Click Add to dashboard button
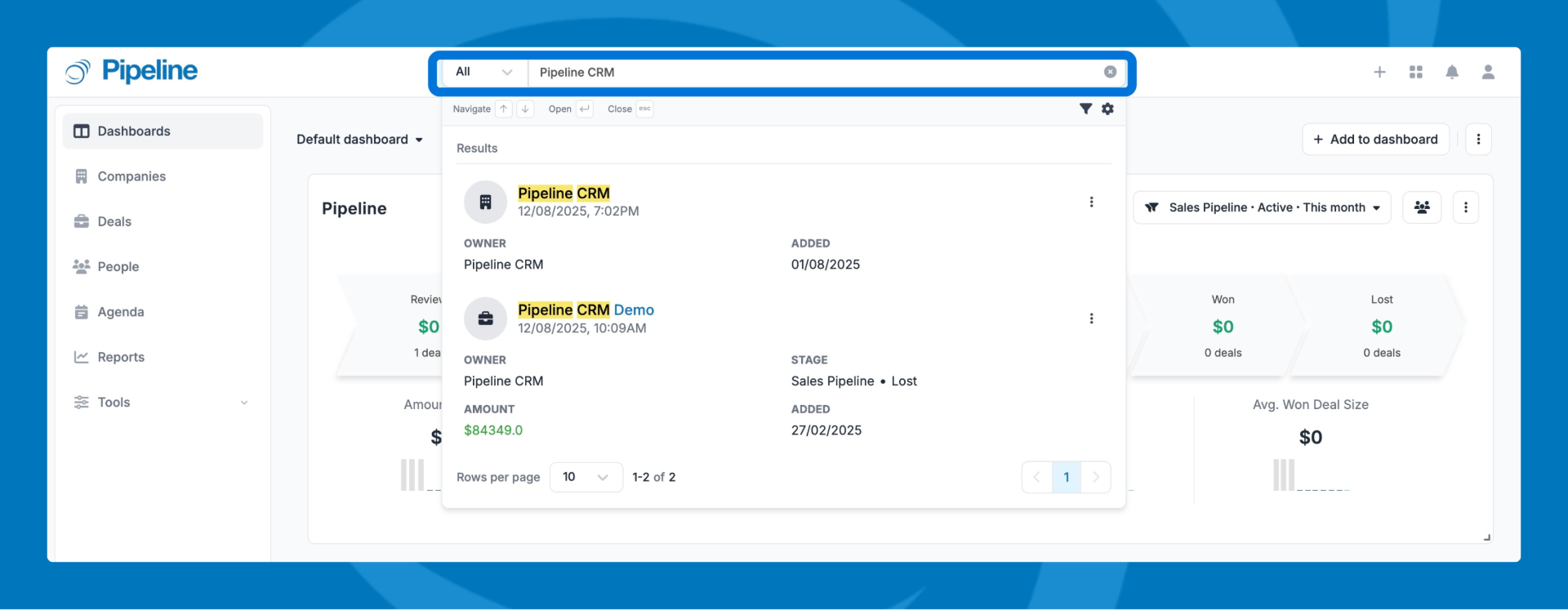The image size is (1568, 610). (1375, 140)
